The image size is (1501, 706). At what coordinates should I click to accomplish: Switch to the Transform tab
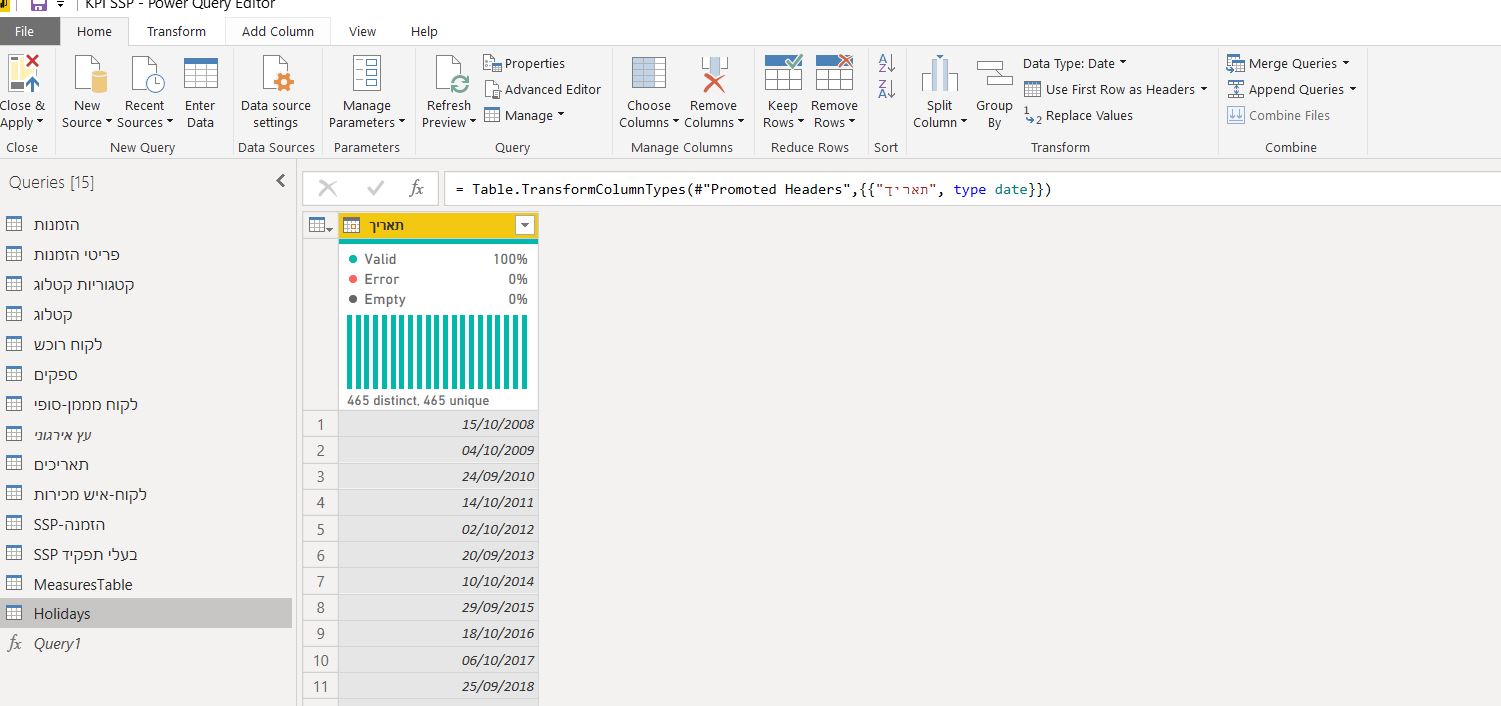coord(176,31)
